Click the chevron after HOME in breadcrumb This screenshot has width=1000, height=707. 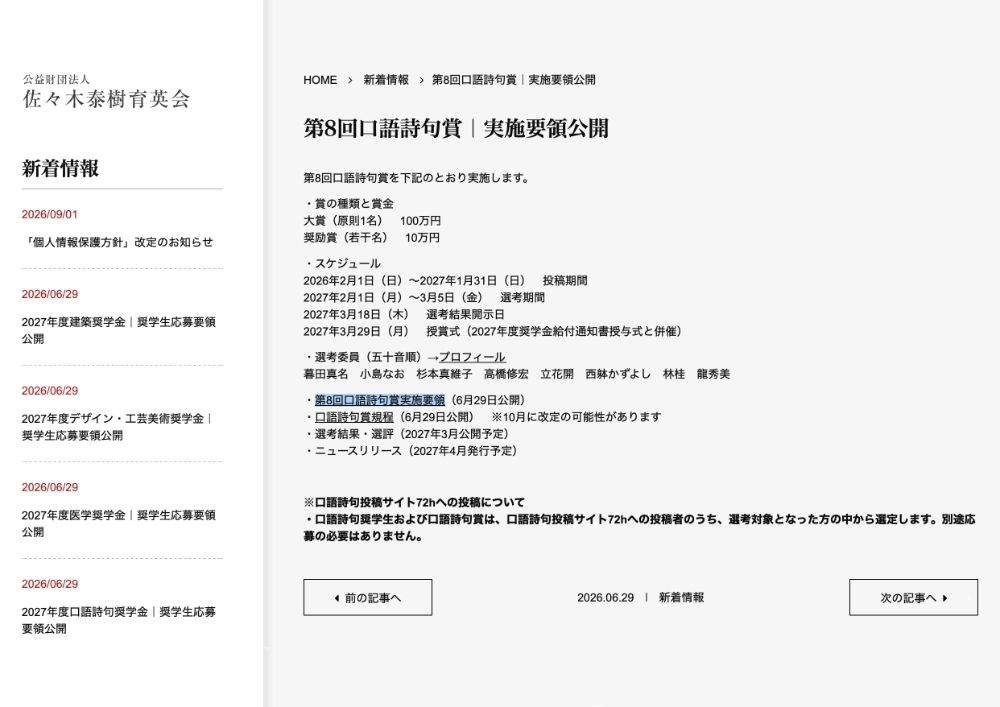[350, 80]
